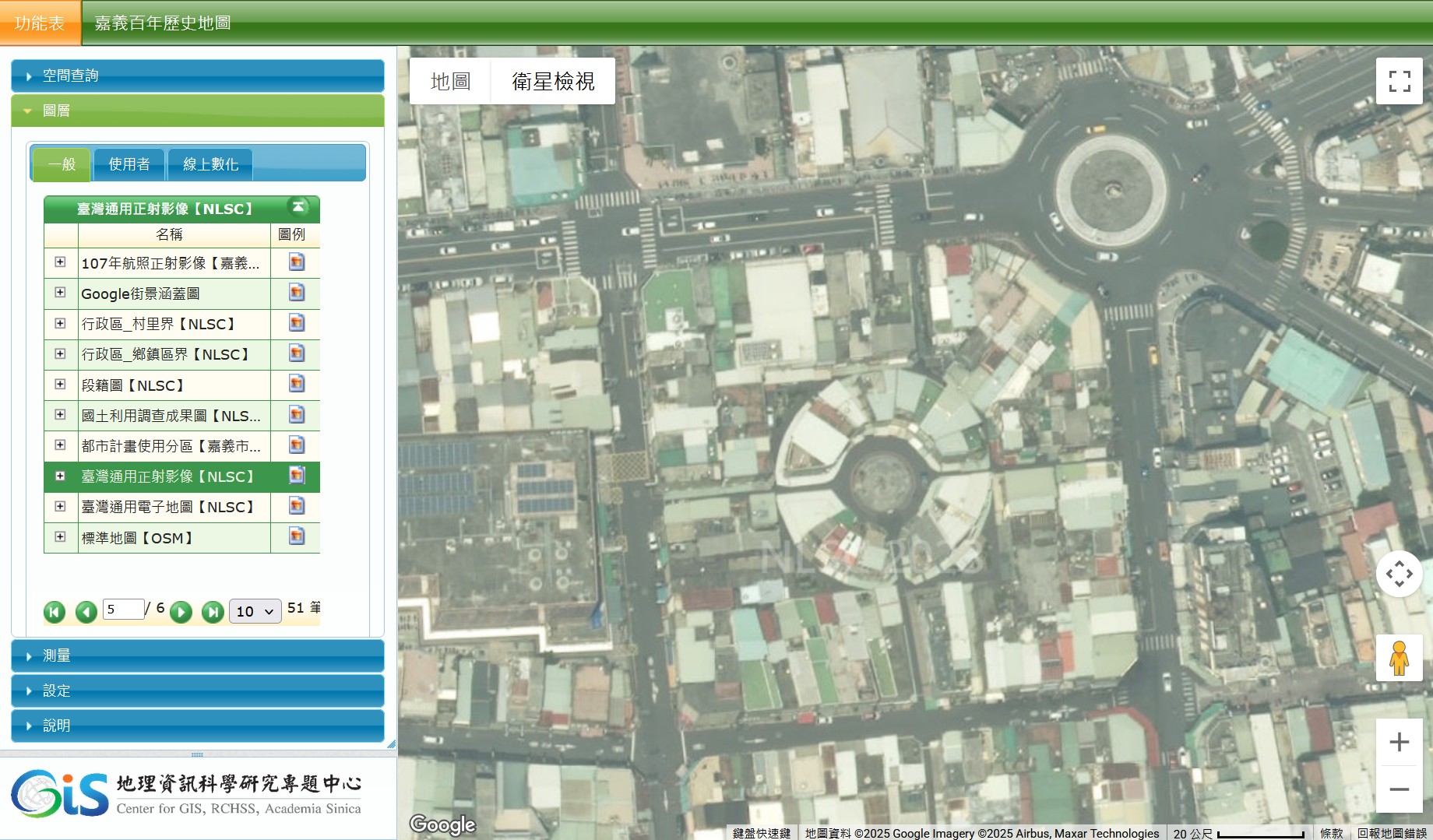Switch to the 線上數化 tab
The height and width of the screenshot is (840, 1433).
tap(210, 164)
